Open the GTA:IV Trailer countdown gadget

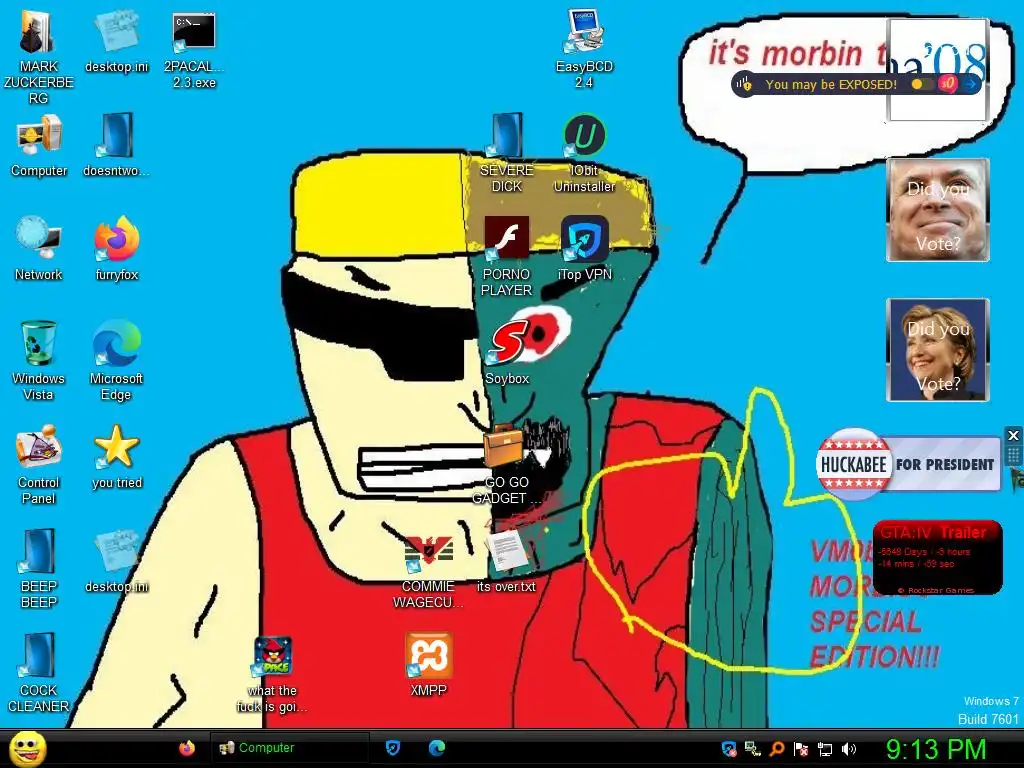(937, 557)
